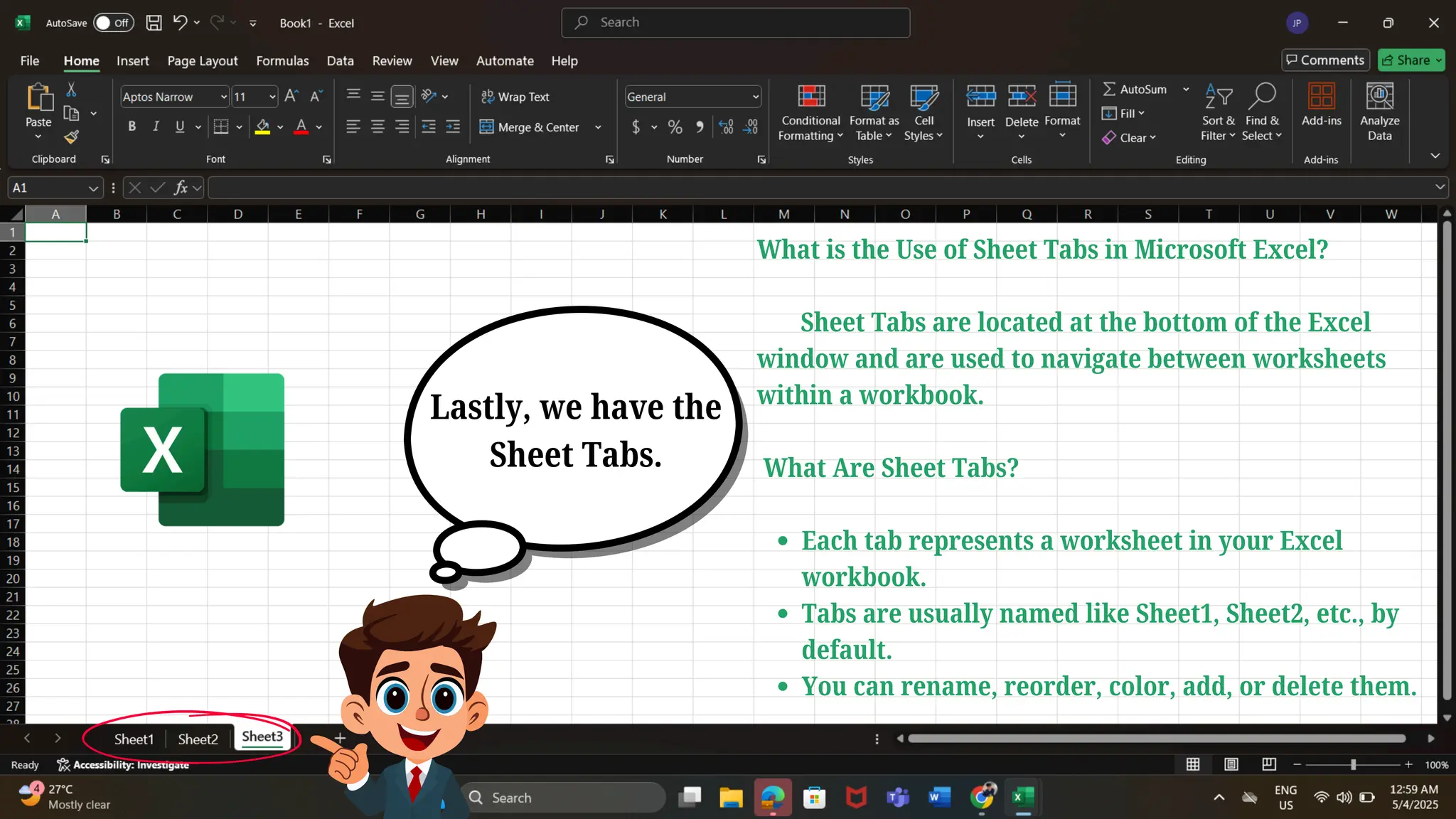Open the General number format dropdown
Image resolution: width=1456 pixels, height=819 pixels.
[x=755, y=97]
